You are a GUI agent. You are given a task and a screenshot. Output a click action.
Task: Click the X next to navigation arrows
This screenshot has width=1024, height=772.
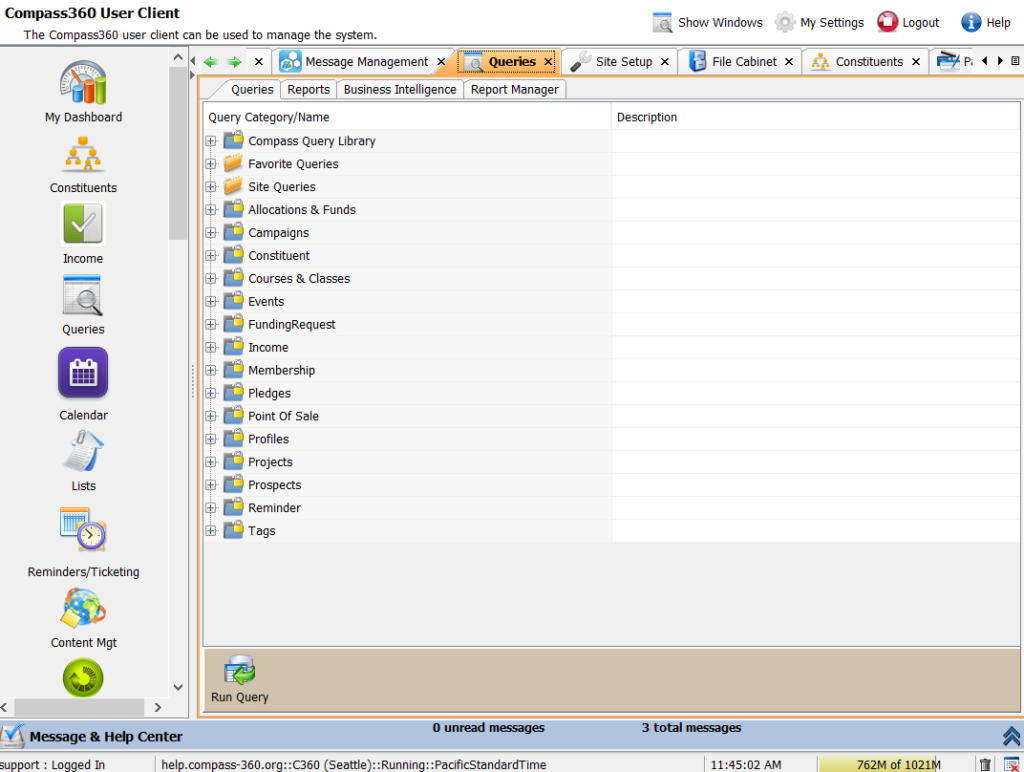259,62
